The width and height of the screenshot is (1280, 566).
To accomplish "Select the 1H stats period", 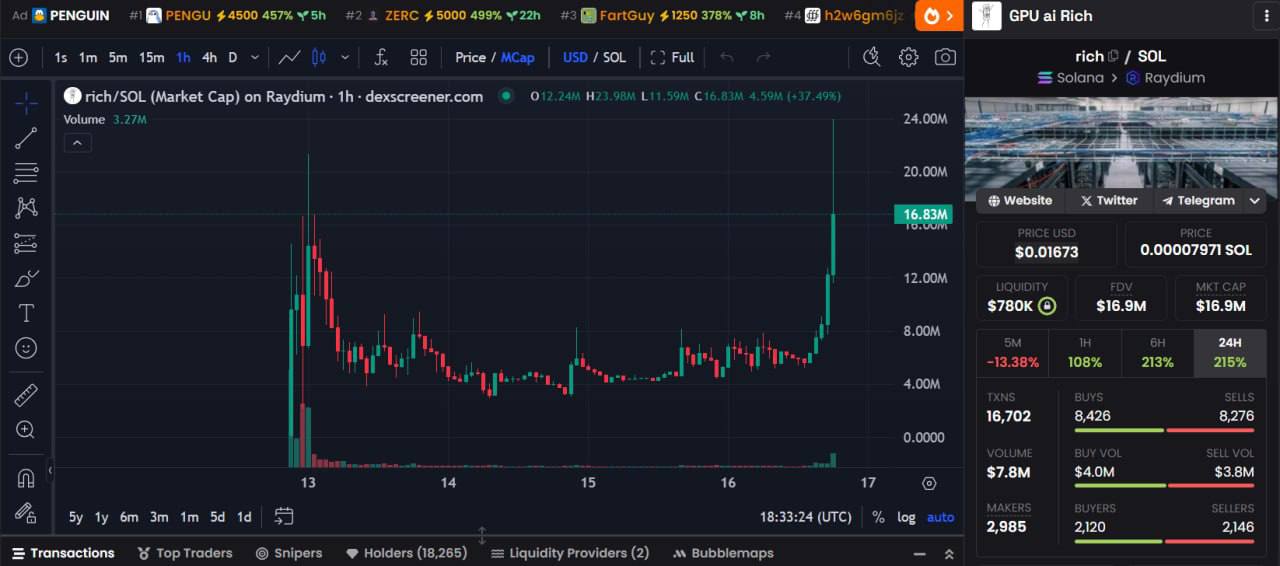I will point(1085,353).
